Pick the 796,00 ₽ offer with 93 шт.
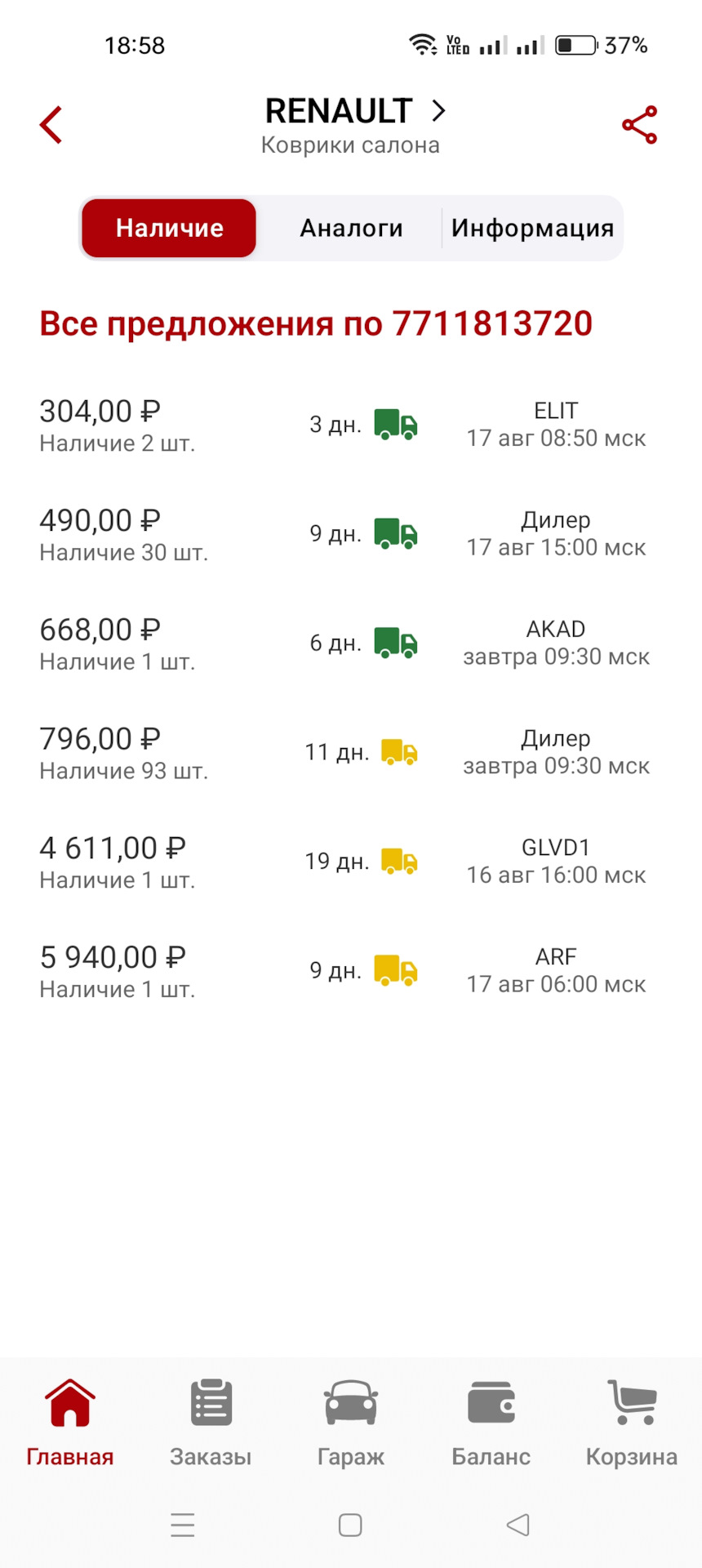Screen dimensions: 702x1568 351,752
